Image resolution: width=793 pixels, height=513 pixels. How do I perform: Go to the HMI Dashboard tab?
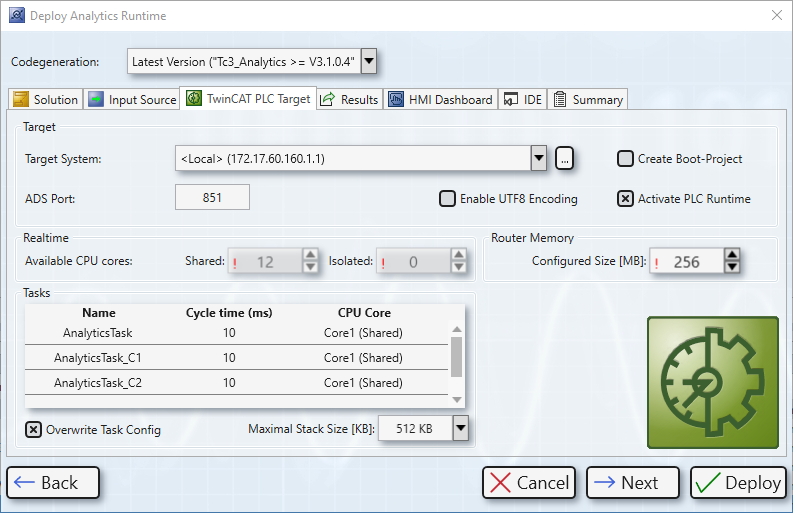click(440, 99)
